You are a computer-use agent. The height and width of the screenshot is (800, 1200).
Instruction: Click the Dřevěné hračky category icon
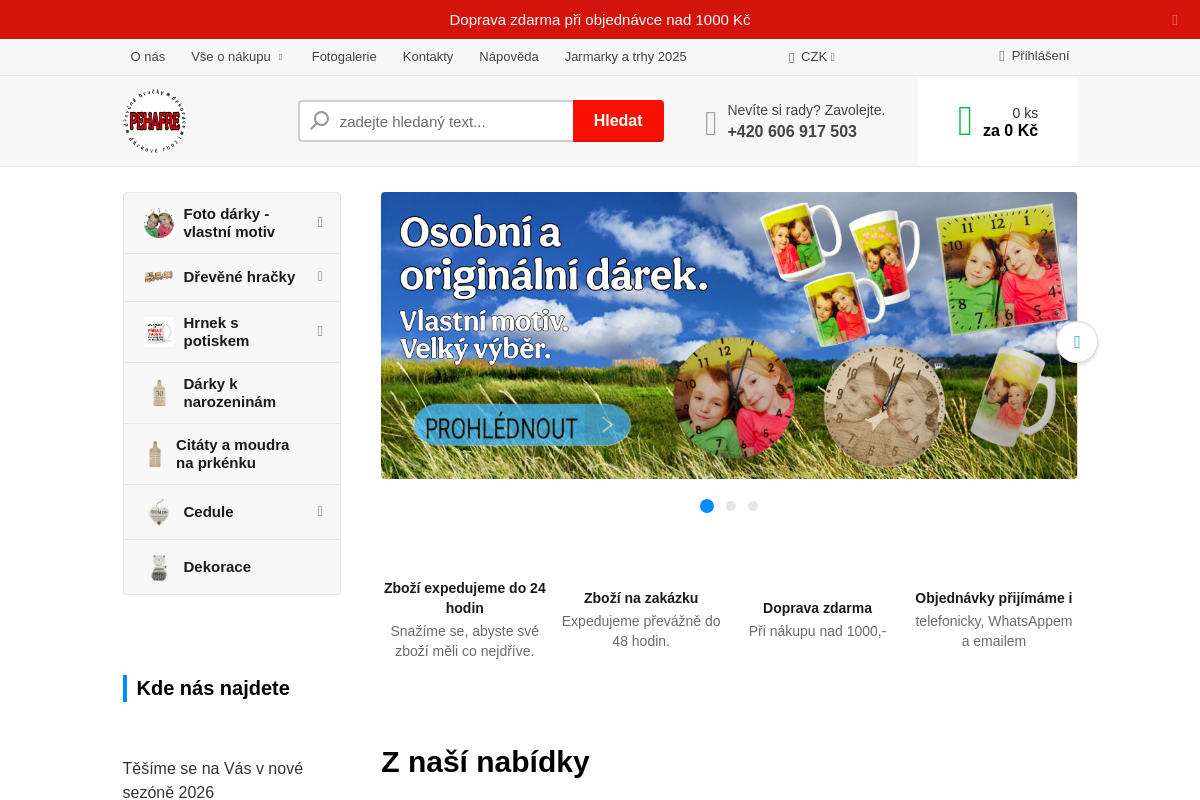(x=158, y=277)
